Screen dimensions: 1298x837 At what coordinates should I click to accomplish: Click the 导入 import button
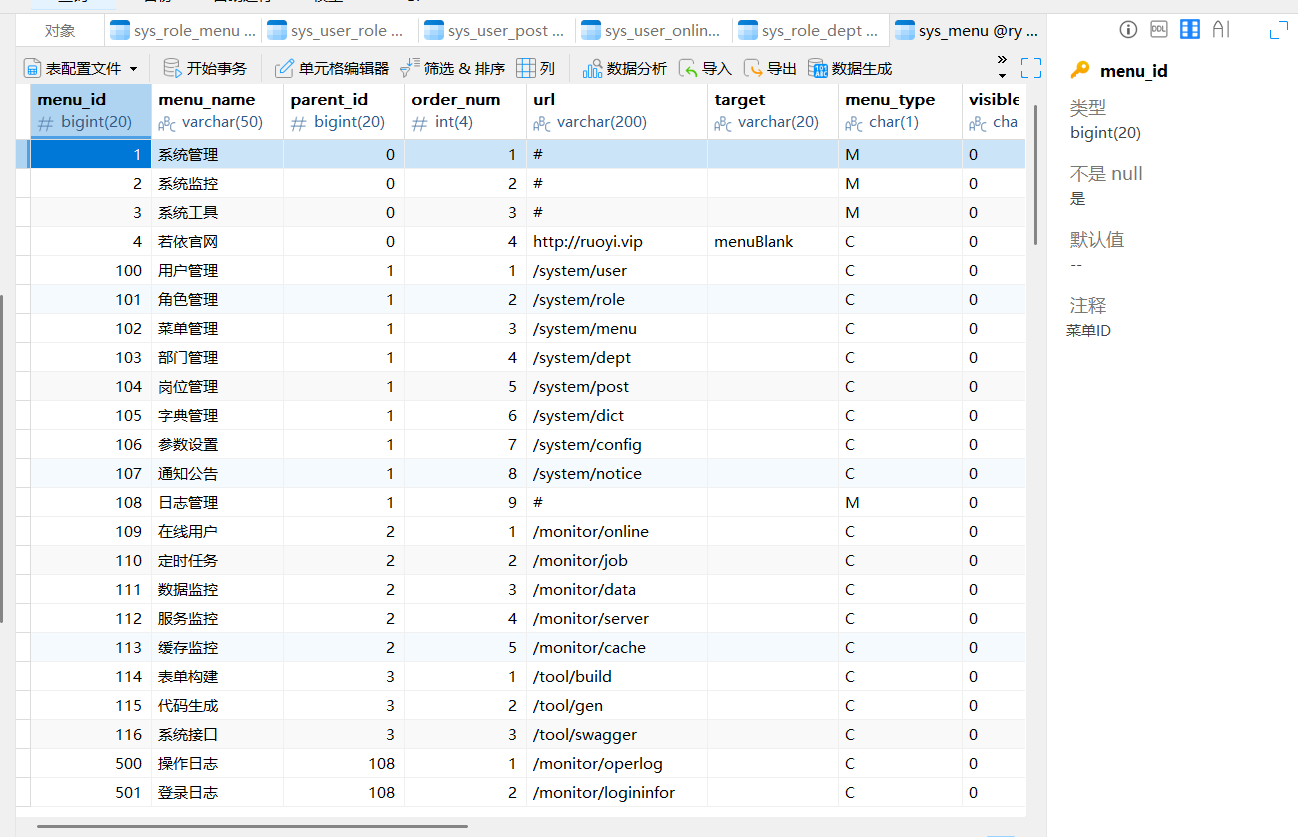click(x=705, y=69)
